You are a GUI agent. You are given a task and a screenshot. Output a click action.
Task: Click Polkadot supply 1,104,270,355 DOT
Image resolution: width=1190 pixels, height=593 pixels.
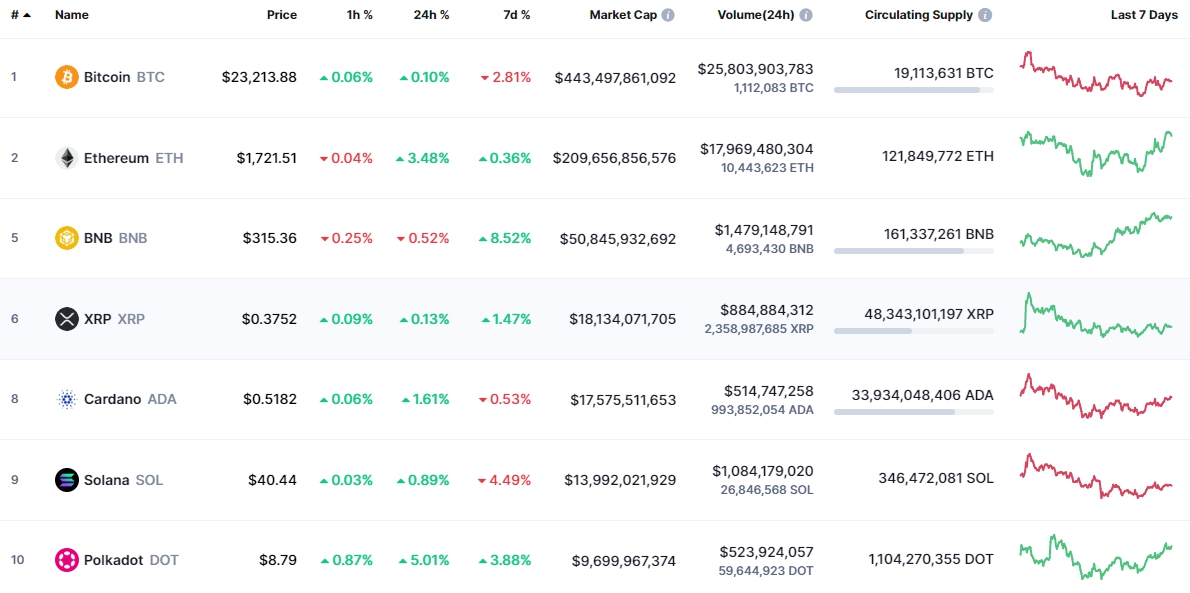pyautogui.click(x=931, y=559)
